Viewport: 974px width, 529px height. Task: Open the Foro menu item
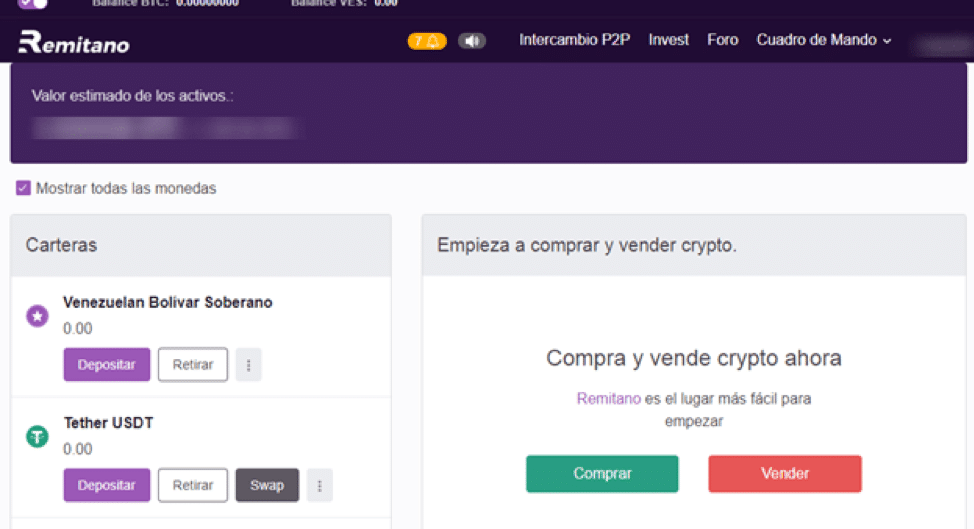722,40
